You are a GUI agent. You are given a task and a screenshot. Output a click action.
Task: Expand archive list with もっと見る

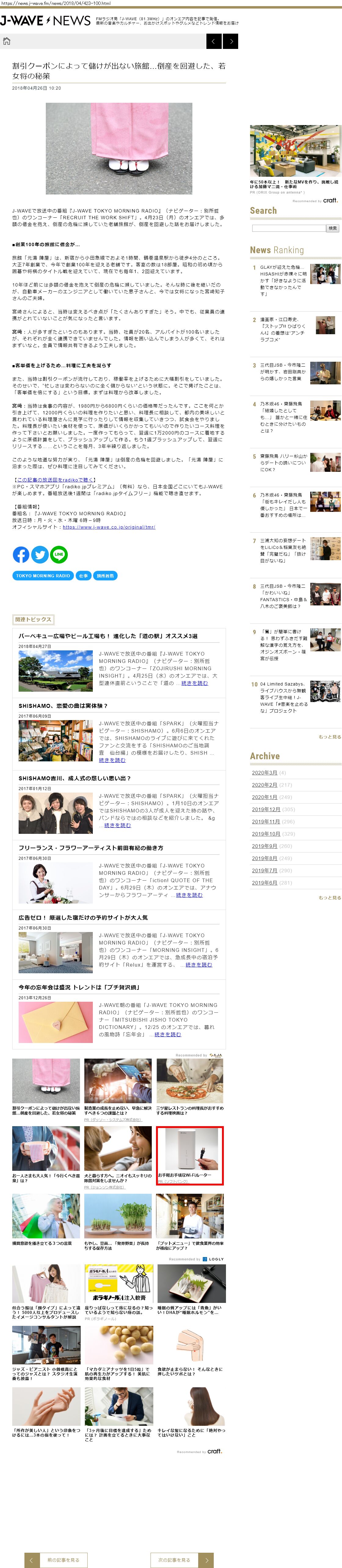coord(330,897)
